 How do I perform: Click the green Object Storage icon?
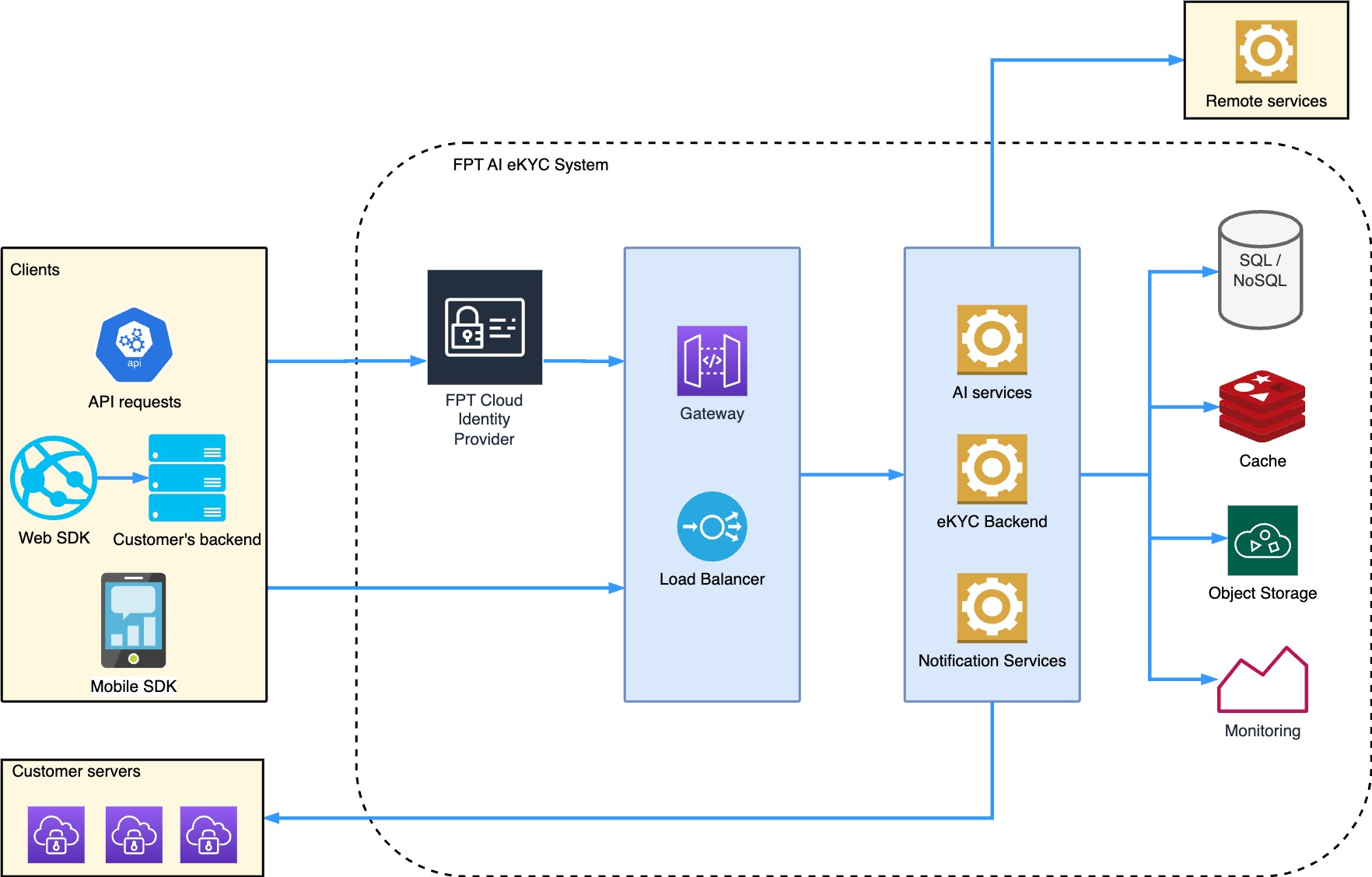point(1262,540)
